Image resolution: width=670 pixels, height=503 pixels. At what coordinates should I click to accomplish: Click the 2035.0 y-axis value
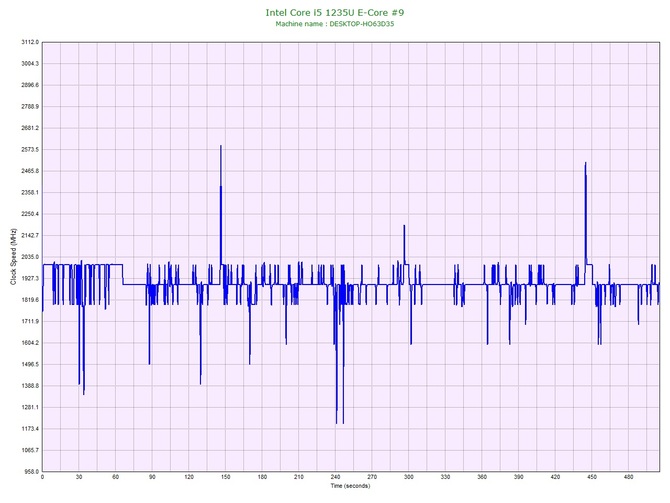tap(30, 257)
